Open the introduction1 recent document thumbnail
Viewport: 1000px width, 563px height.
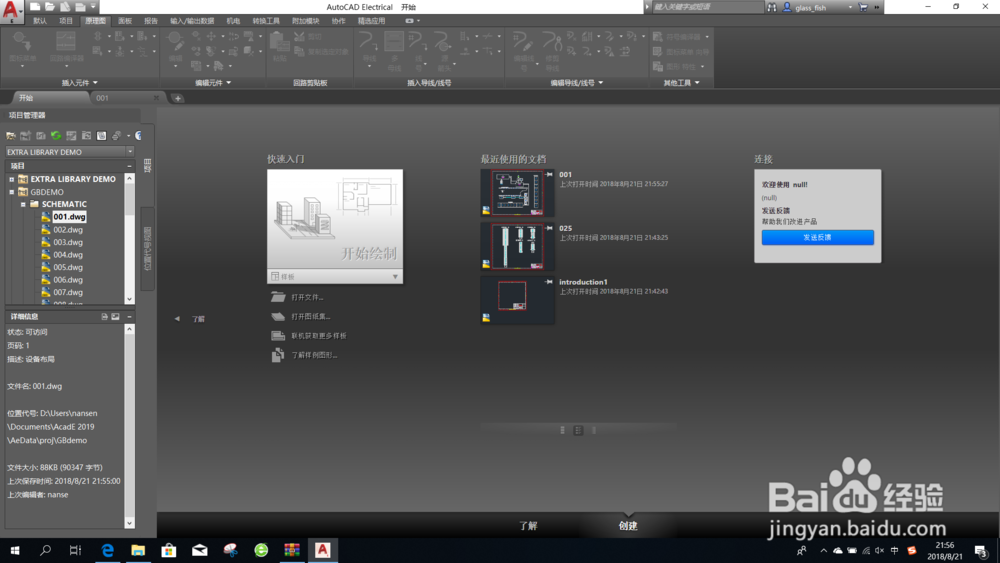click(x=517, y=300)
